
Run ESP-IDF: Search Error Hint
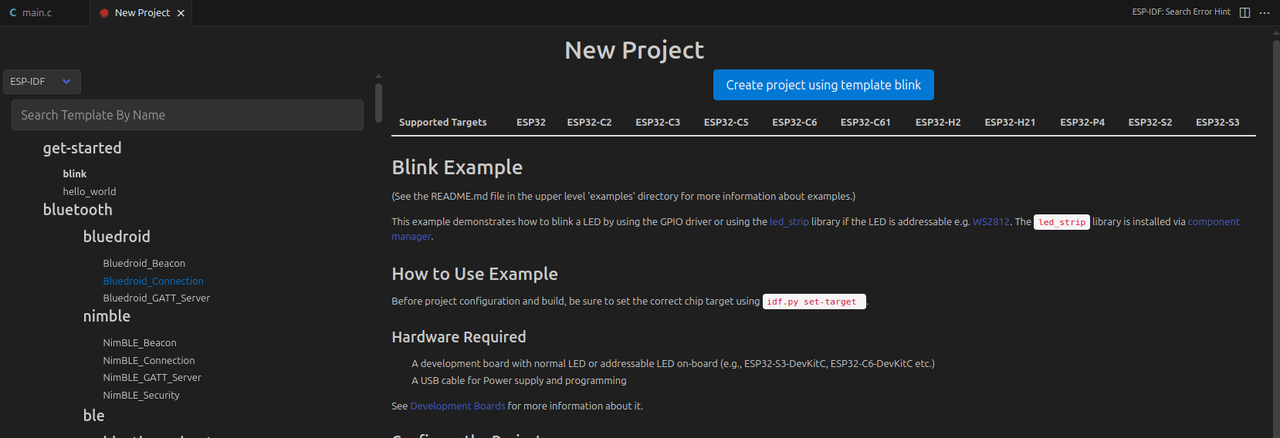point(1180,13)
